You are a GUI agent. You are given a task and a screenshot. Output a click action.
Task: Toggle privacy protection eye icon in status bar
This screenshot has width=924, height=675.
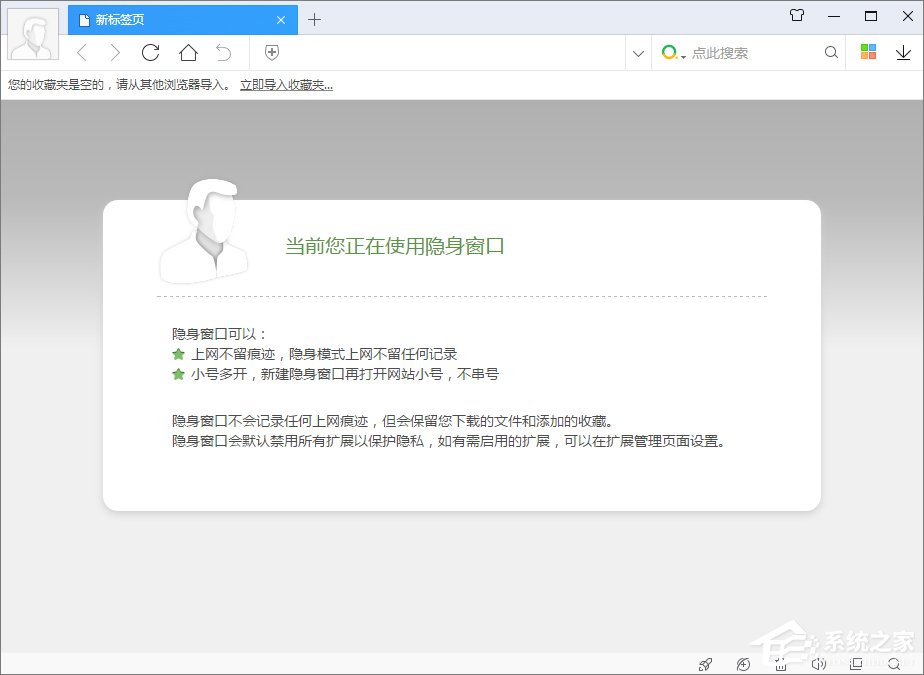coord(743,663)
